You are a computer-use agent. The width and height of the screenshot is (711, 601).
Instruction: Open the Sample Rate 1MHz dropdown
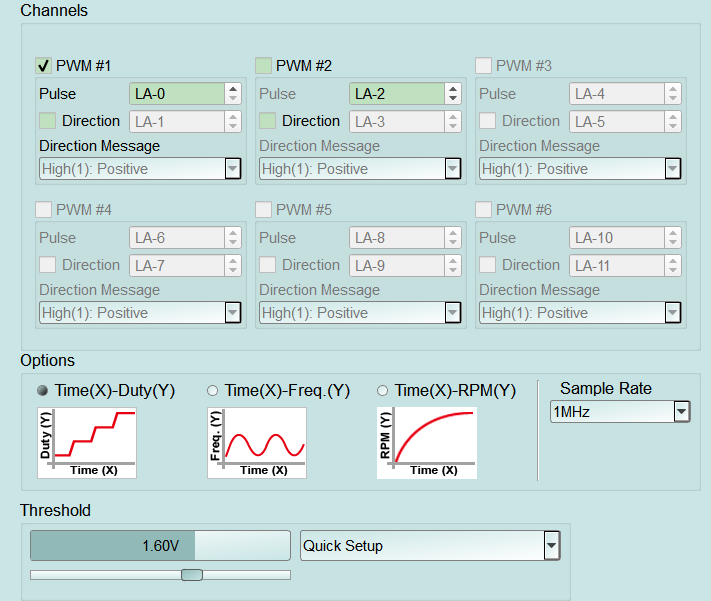click(x=620, y=412)
